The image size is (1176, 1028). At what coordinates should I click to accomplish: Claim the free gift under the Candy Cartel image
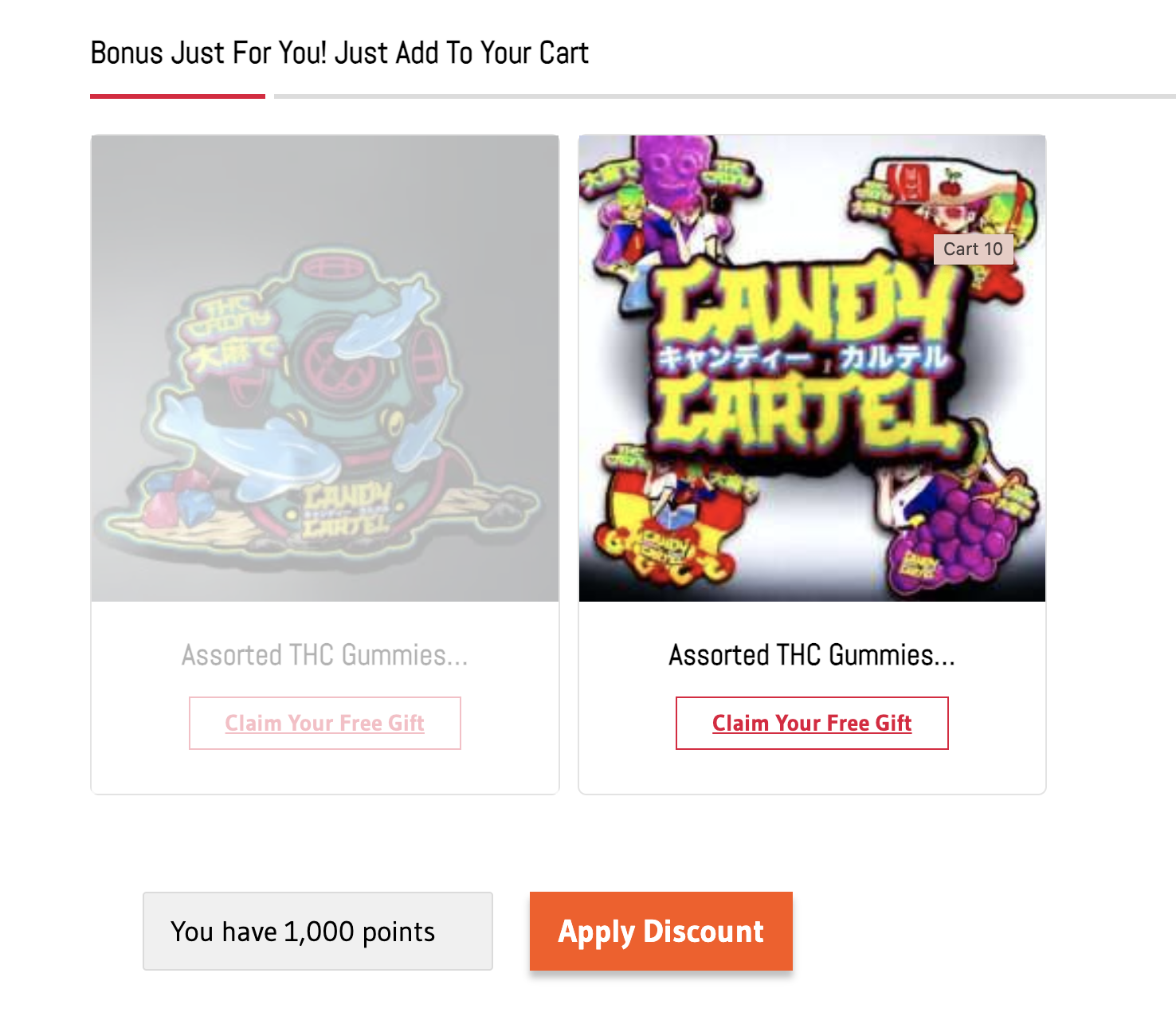[x=811, y=723]
